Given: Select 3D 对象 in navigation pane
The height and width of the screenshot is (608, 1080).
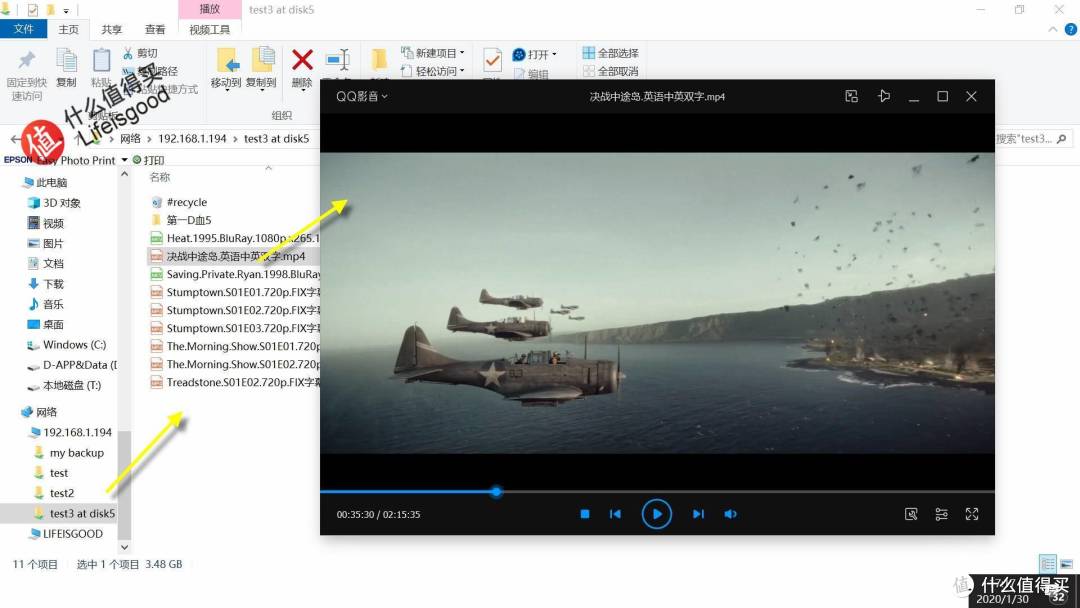Looking at the screenshot, I should 54,202.
